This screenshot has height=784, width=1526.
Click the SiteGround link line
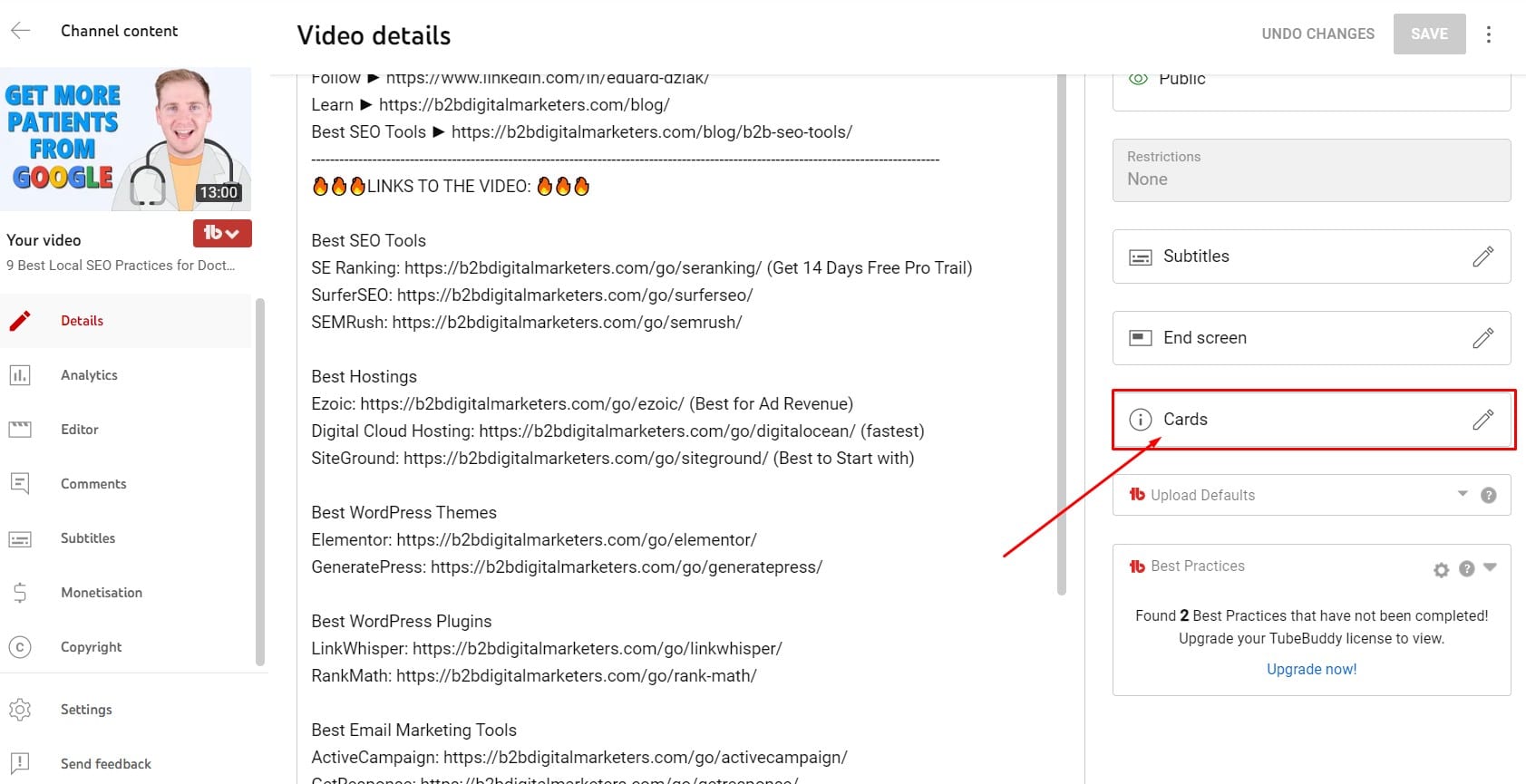pyautogui.click(x=612, y=459)
